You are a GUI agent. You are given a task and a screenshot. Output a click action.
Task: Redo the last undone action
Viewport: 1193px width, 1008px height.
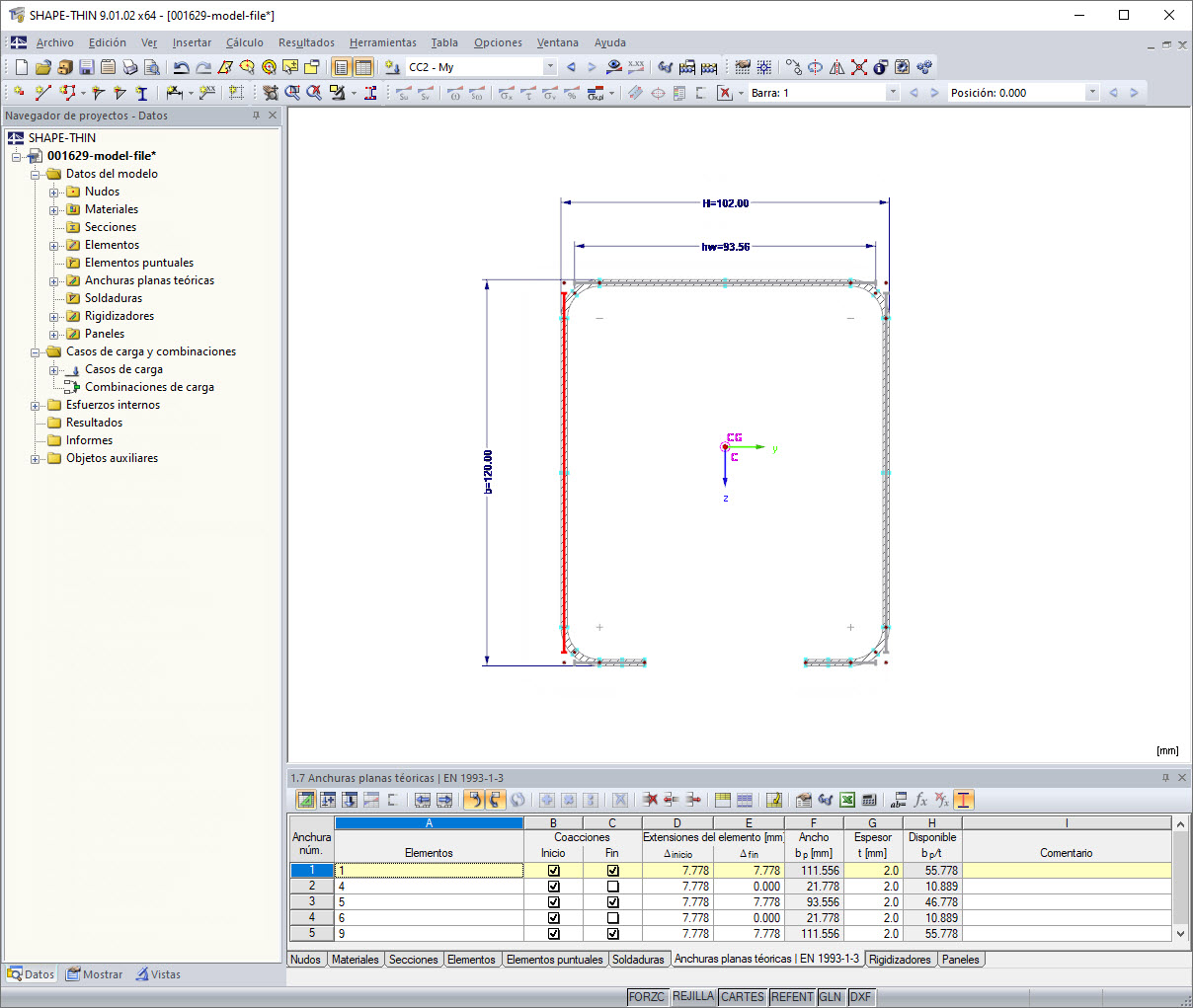tap(203, 67)
